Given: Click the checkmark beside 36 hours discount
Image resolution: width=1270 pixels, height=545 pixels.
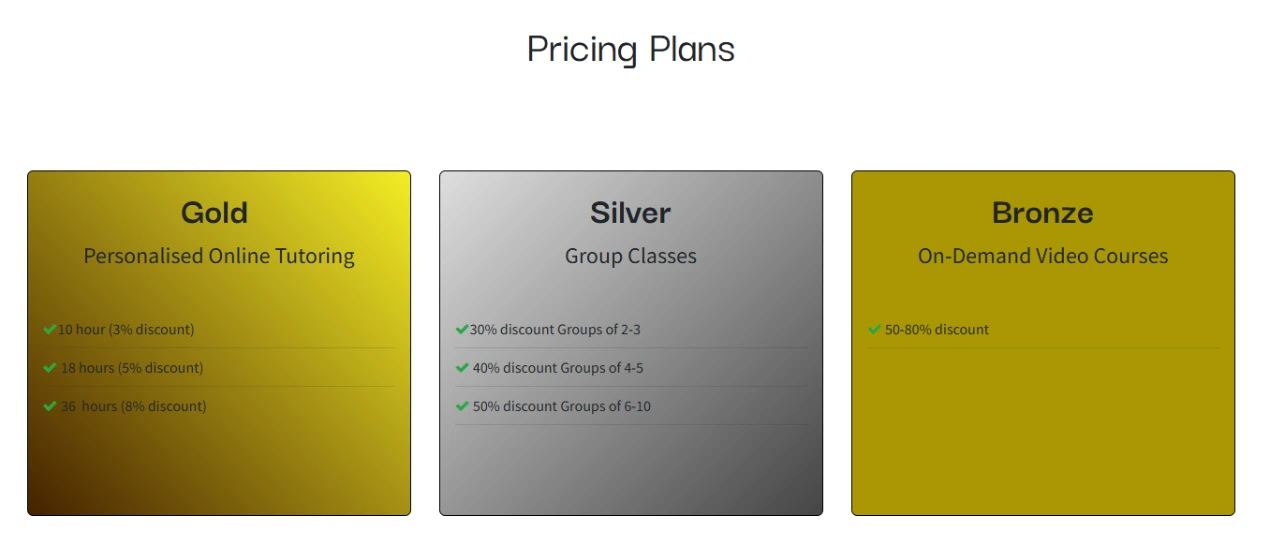Looking at the screenshot, I should pos(49,406).
